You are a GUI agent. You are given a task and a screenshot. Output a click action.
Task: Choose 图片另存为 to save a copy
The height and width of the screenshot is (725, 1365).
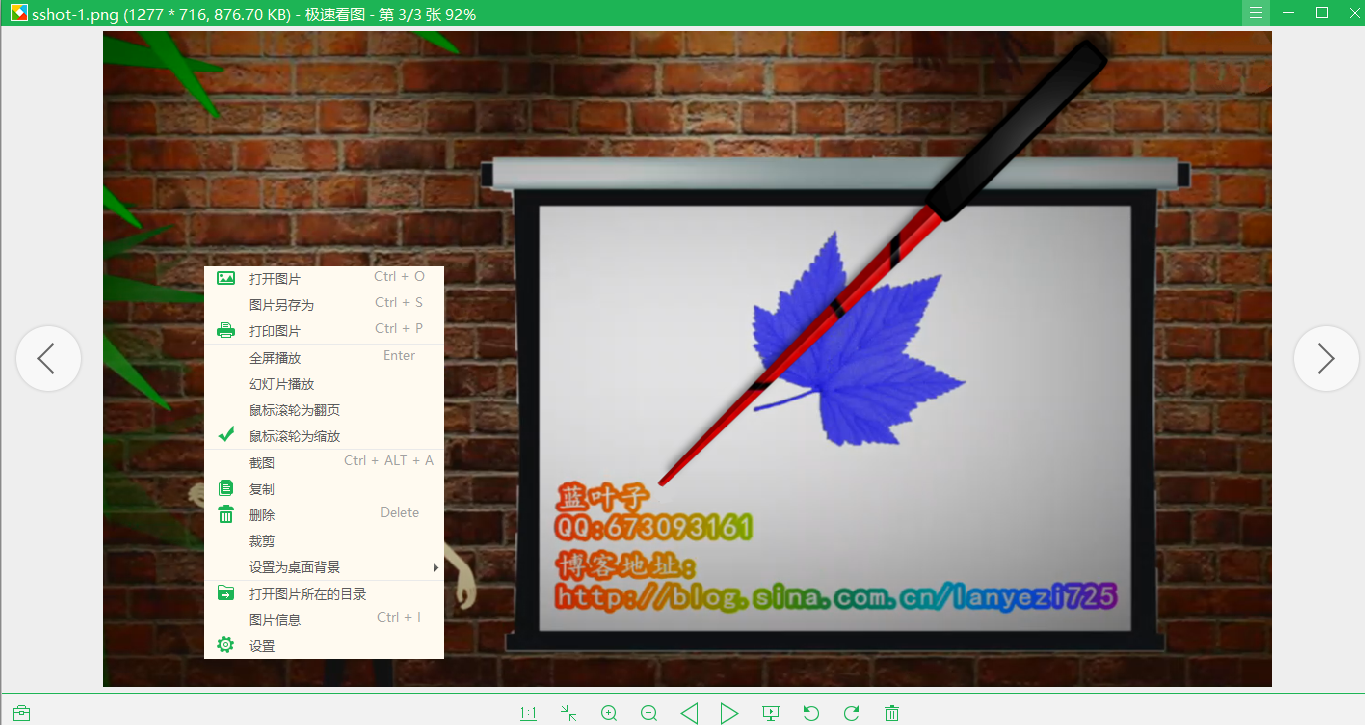tap(324, 305)
